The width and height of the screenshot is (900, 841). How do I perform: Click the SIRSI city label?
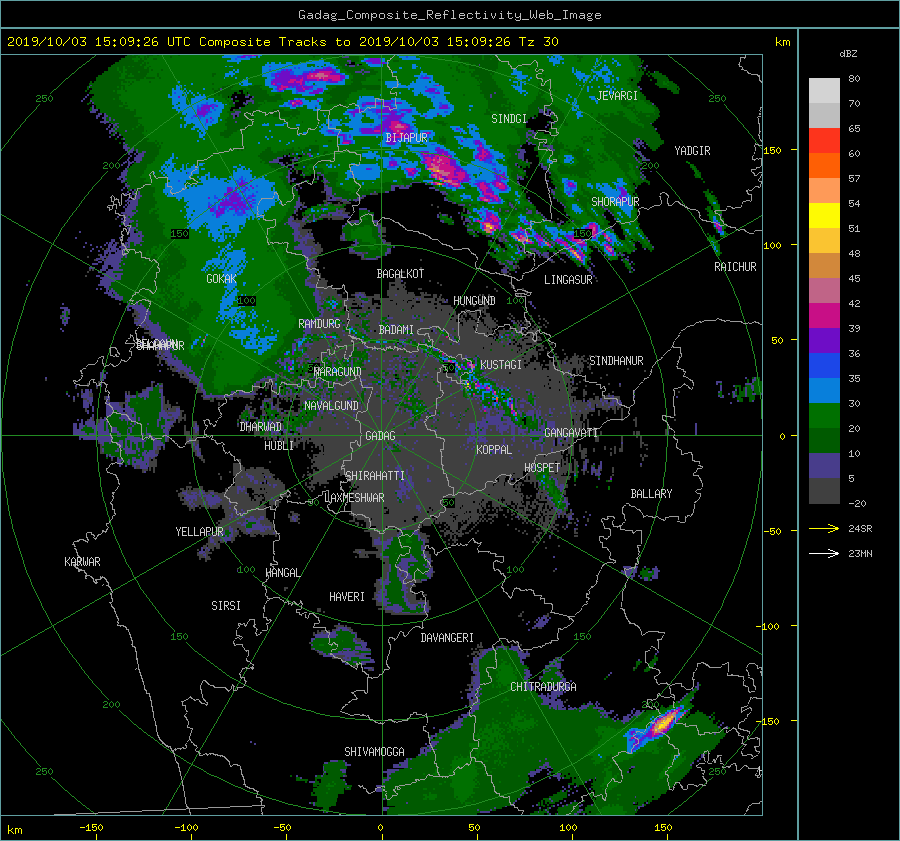226,606
